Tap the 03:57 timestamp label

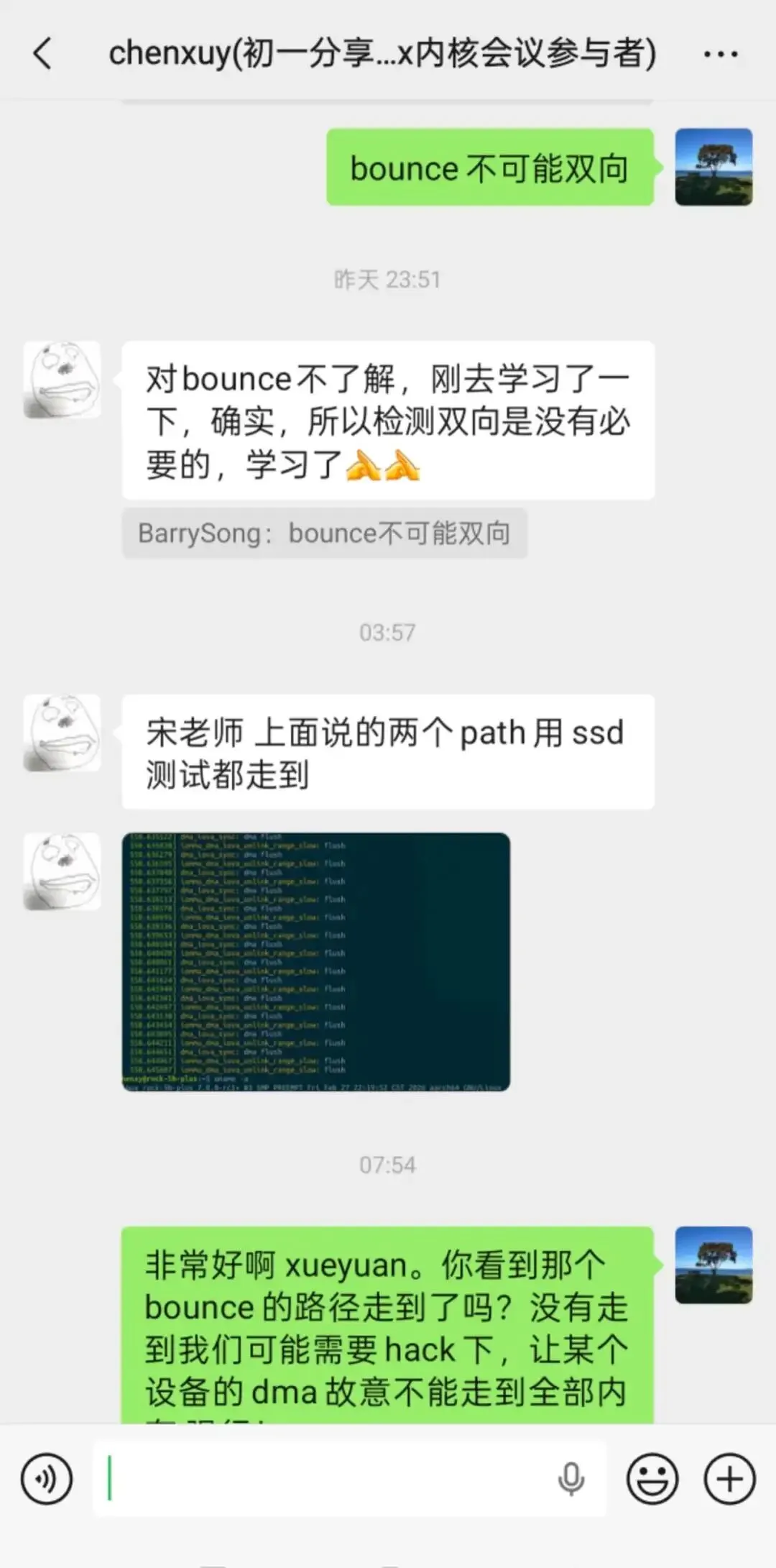click(x=387, y=633)
